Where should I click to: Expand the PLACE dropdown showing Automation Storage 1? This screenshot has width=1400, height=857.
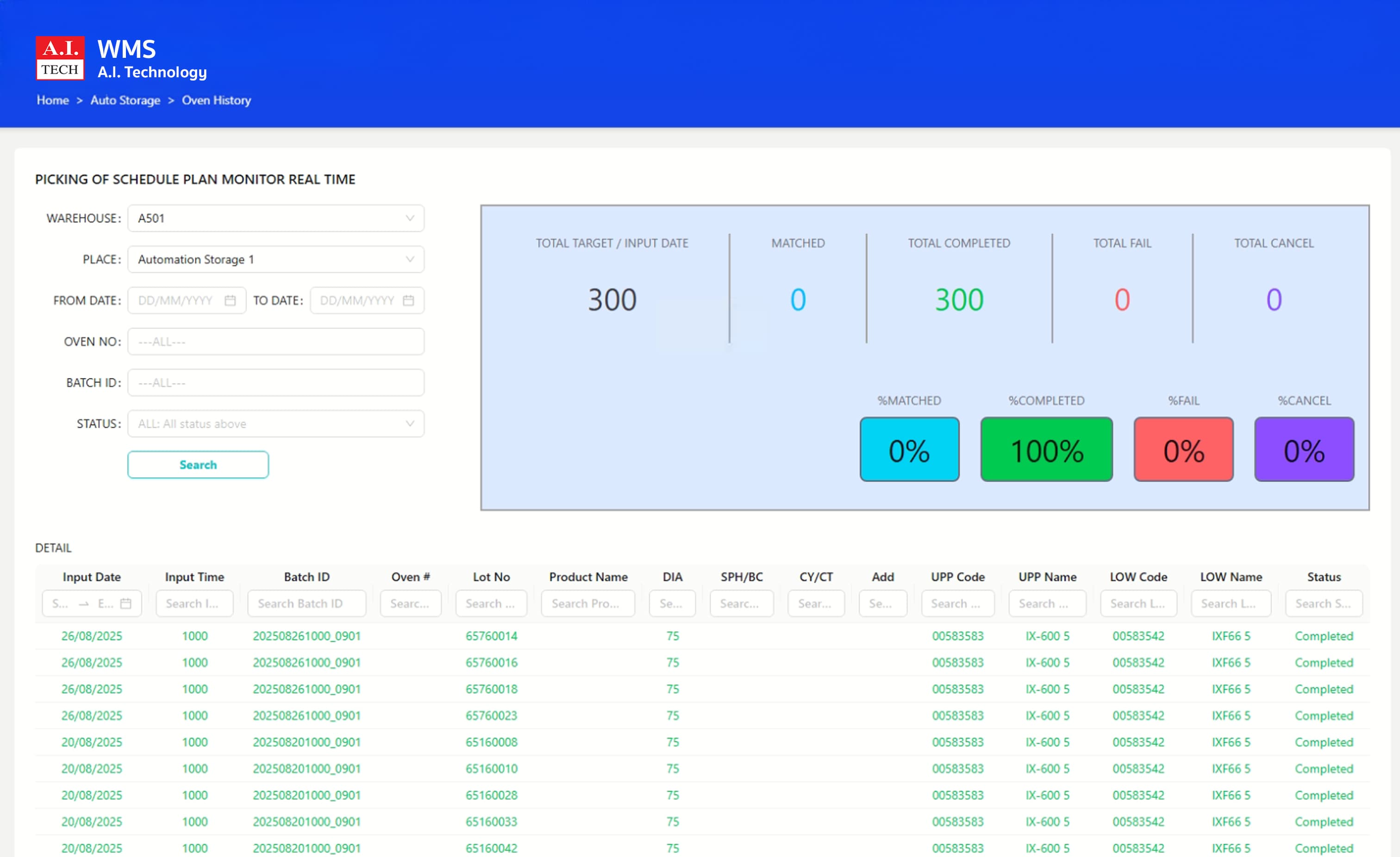click(276, 260)
